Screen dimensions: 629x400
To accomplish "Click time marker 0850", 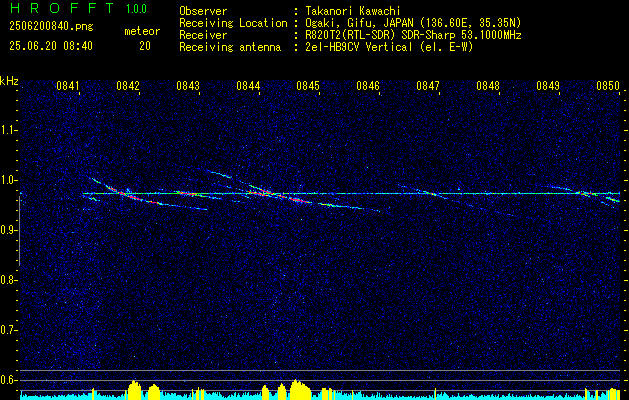I will click(x=608, y=86).
